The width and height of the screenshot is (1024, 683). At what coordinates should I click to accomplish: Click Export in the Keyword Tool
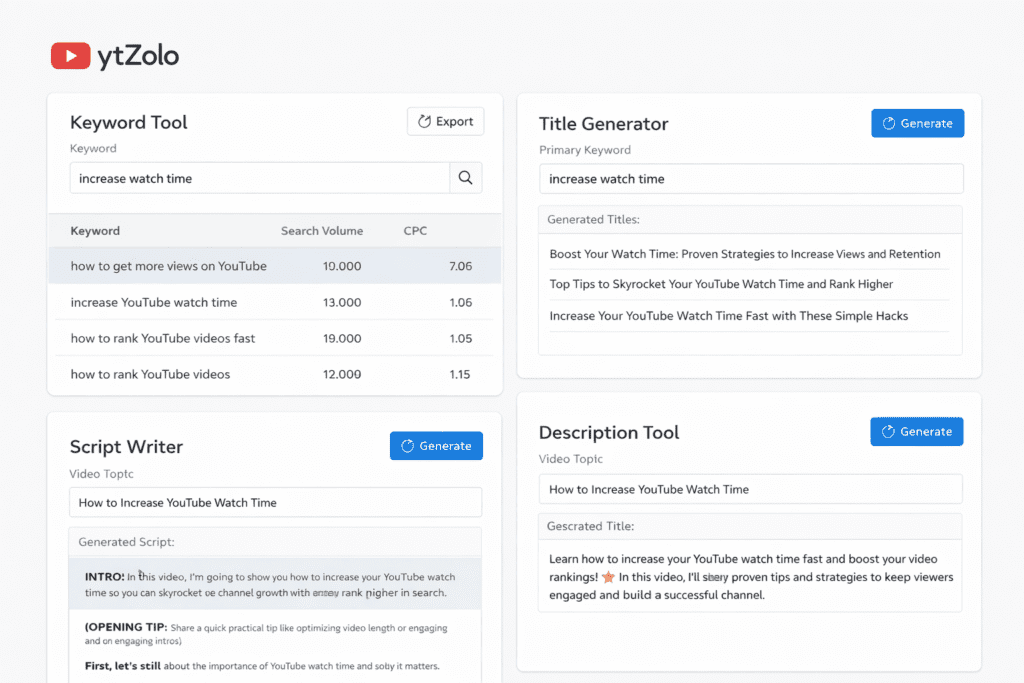pyautogui.click(x=445, y=121)
